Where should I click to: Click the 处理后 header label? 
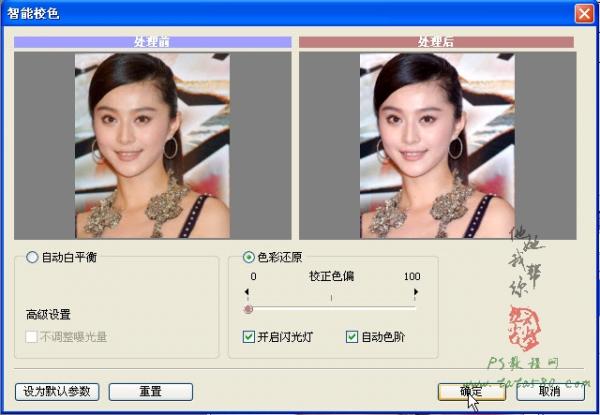tap(436, 42)
